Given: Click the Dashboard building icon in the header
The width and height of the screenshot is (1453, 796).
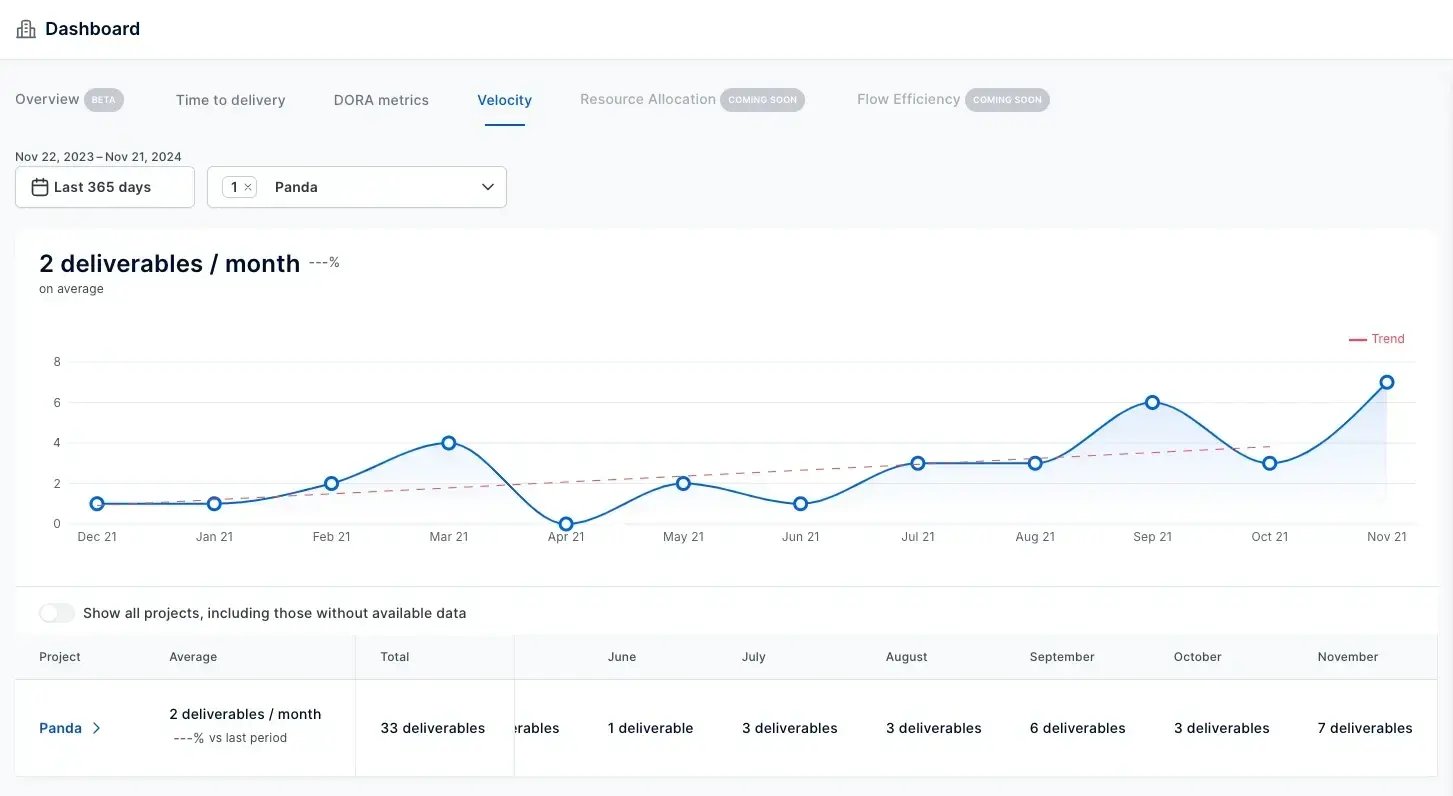Looking at the screenshot, I should tap(25, 28).
